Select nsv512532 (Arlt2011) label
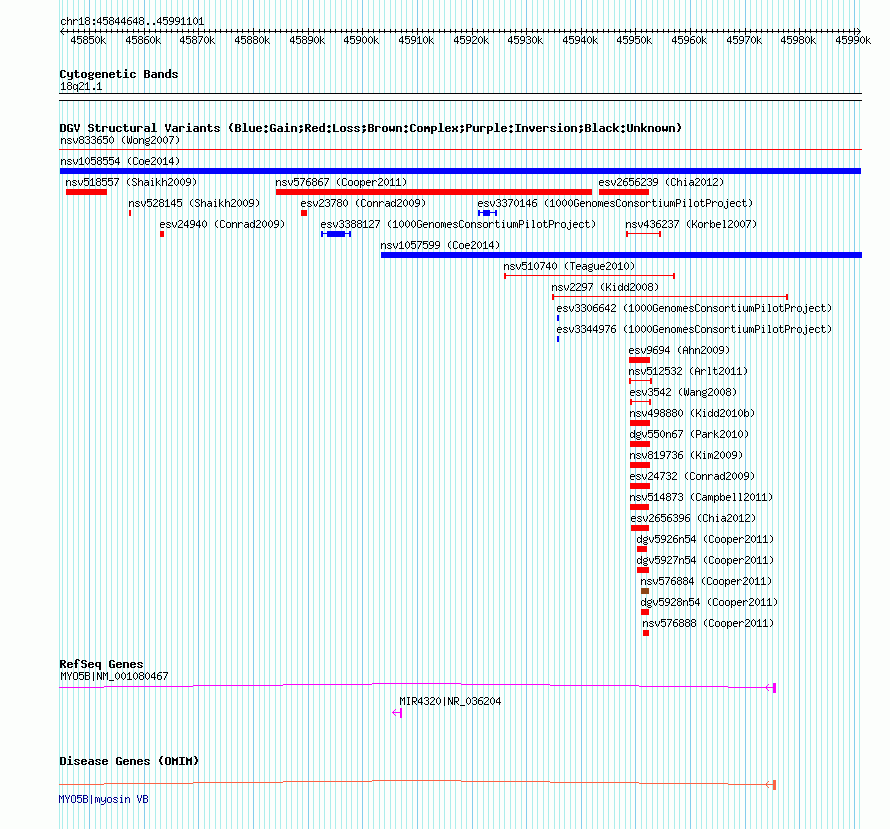The width and height of the screenshot is (890, 829). point(688,371)
